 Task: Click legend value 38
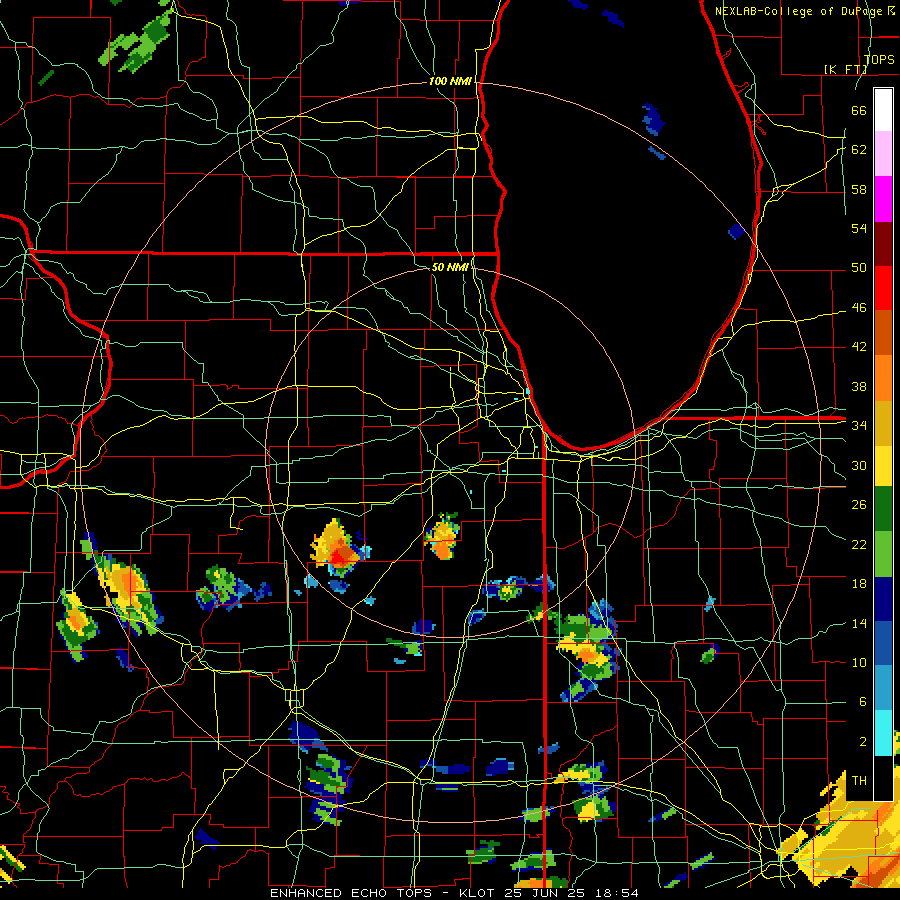click(859, 386)
